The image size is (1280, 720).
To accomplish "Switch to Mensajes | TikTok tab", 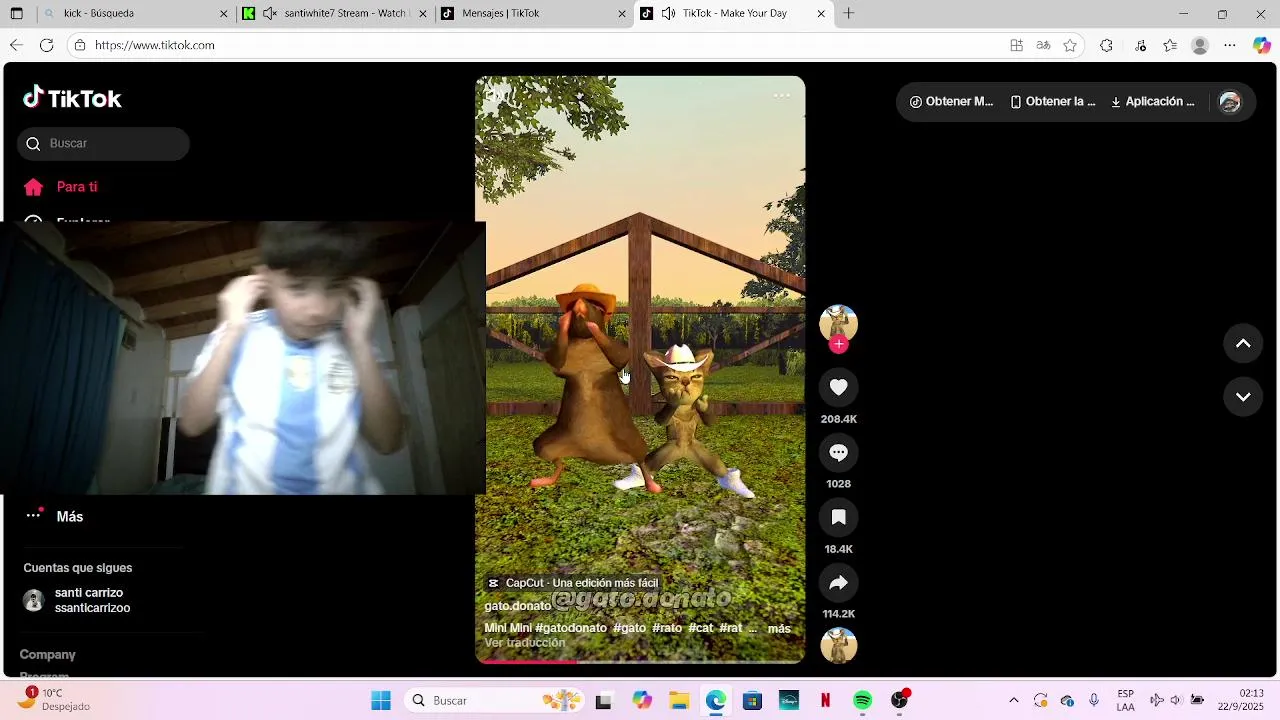I will coord(535,14).
